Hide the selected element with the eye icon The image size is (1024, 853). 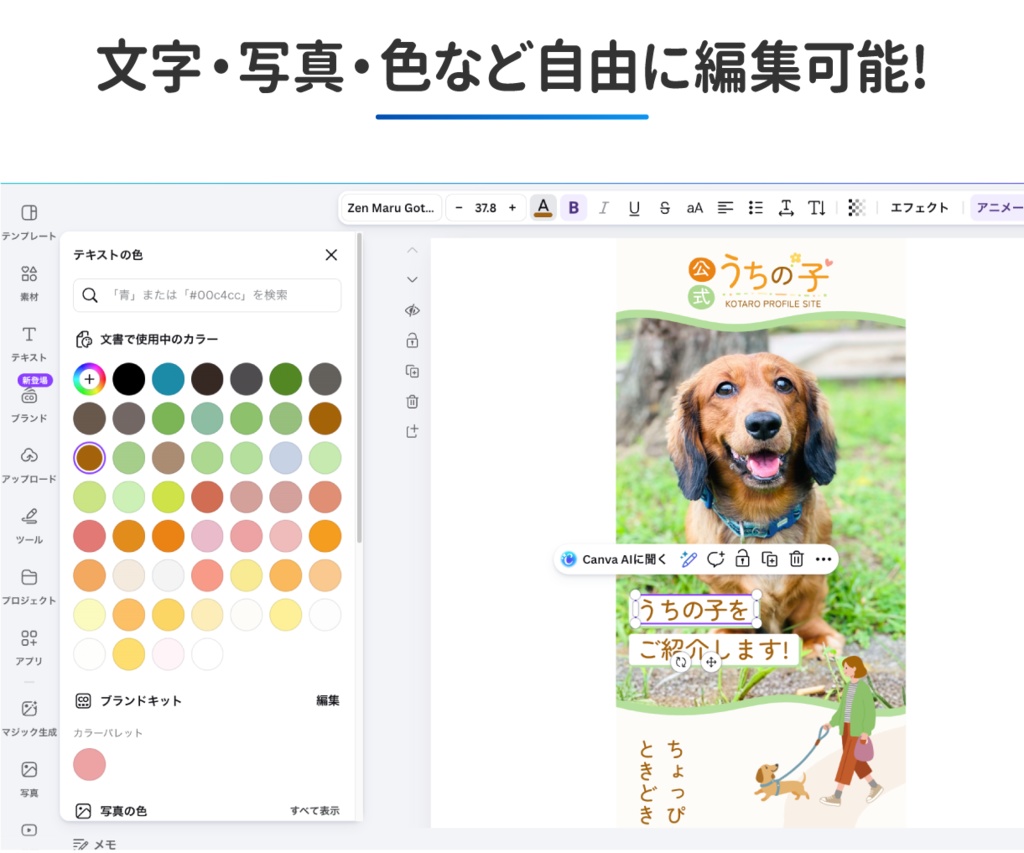click(x=412, y=310)
